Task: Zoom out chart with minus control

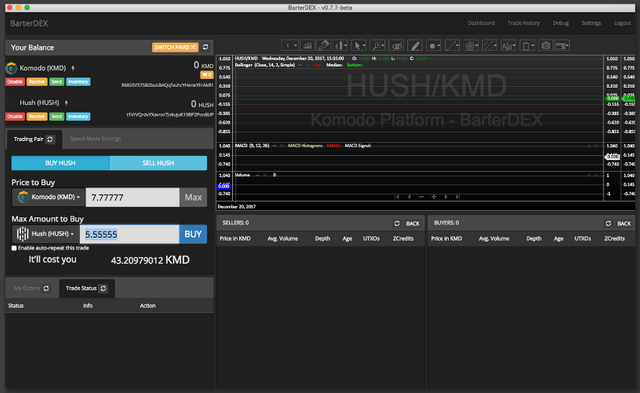Action: pos(421,197)
